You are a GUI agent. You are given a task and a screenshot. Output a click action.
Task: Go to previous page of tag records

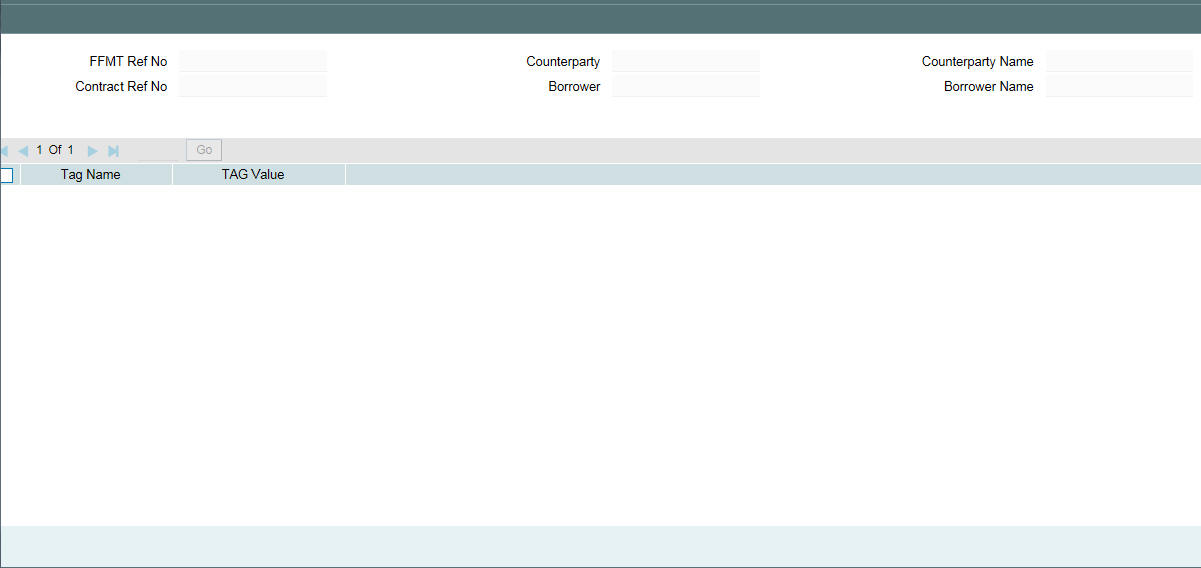pyautogui.click(x=23, y=151)
